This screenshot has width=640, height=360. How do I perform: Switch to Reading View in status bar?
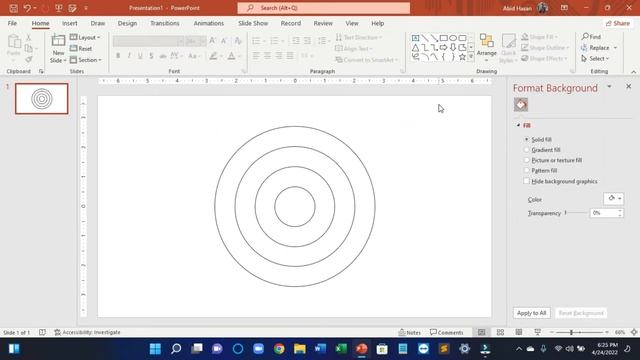[x=519, y=332]
